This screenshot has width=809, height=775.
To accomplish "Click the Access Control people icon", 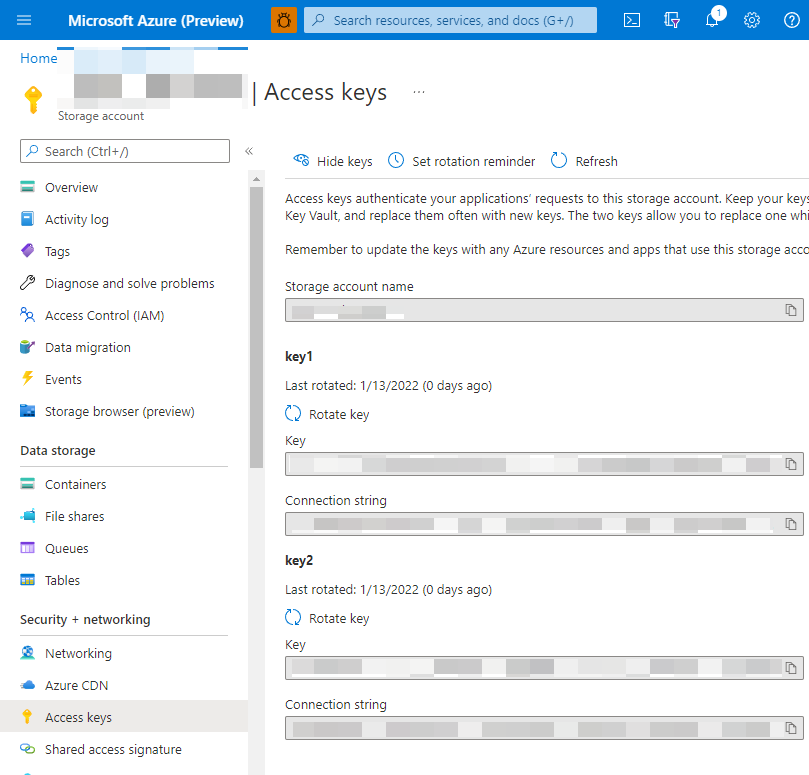I will (27, 315).
